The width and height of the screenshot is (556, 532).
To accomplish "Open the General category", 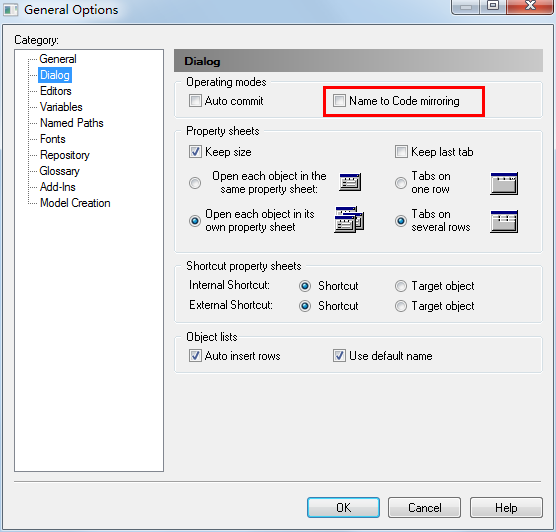I will pyautogui.click(x=58, y=59).
